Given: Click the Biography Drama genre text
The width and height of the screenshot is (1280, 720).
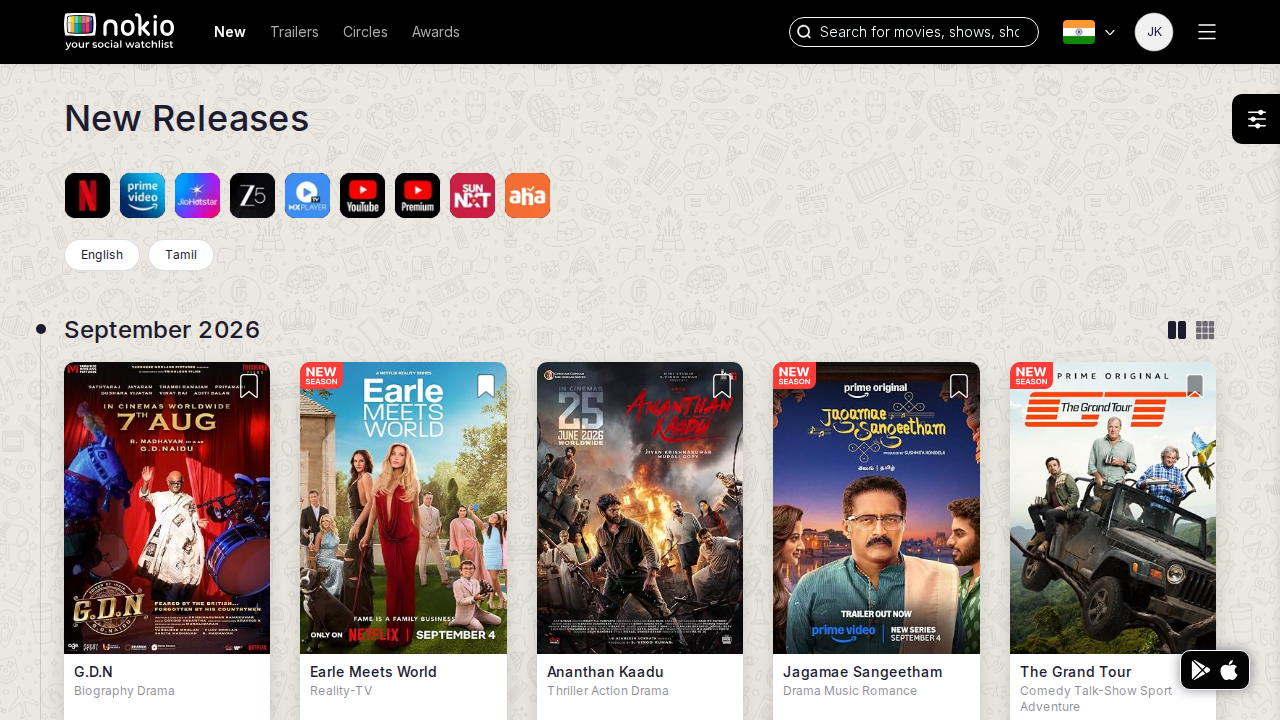Looking at the screenshot, I should 124,691.
